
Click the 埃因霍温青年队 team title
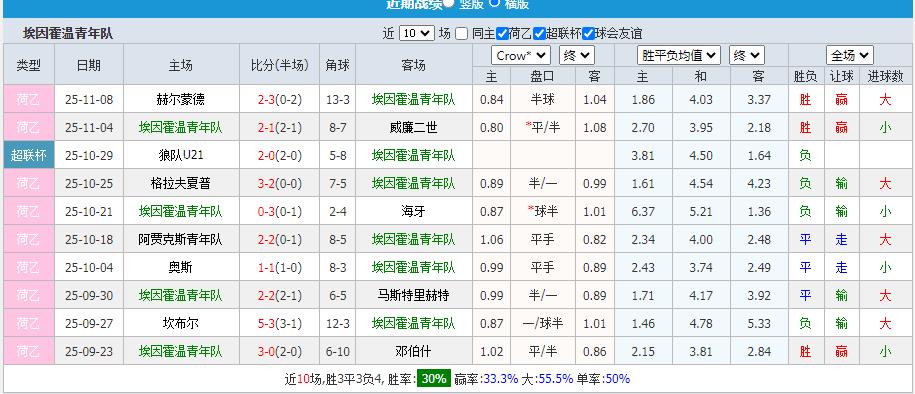pyautogui.click(x=68, y=33)
